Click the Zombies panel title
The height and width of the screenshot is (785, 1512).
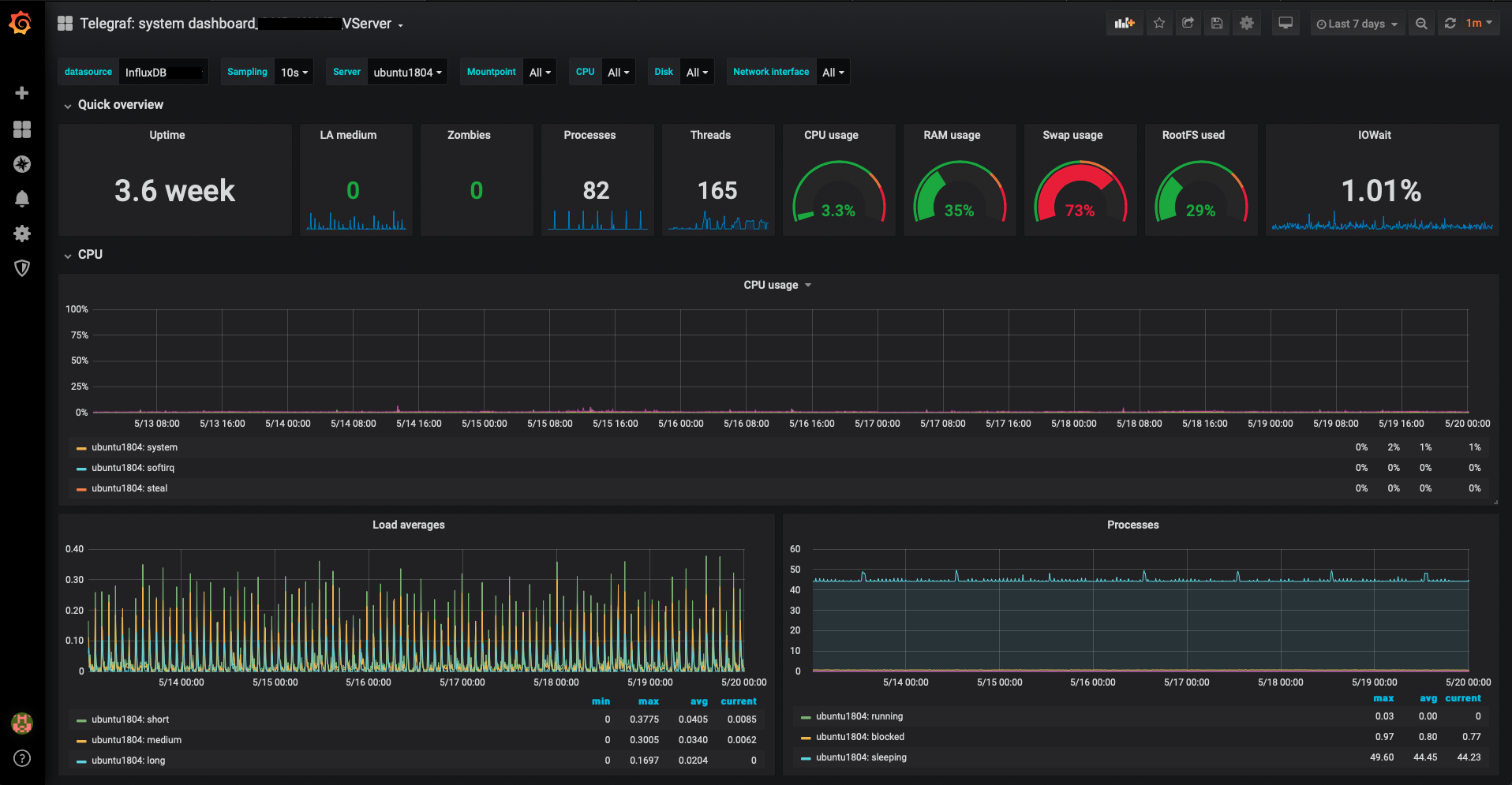(469, 135)
